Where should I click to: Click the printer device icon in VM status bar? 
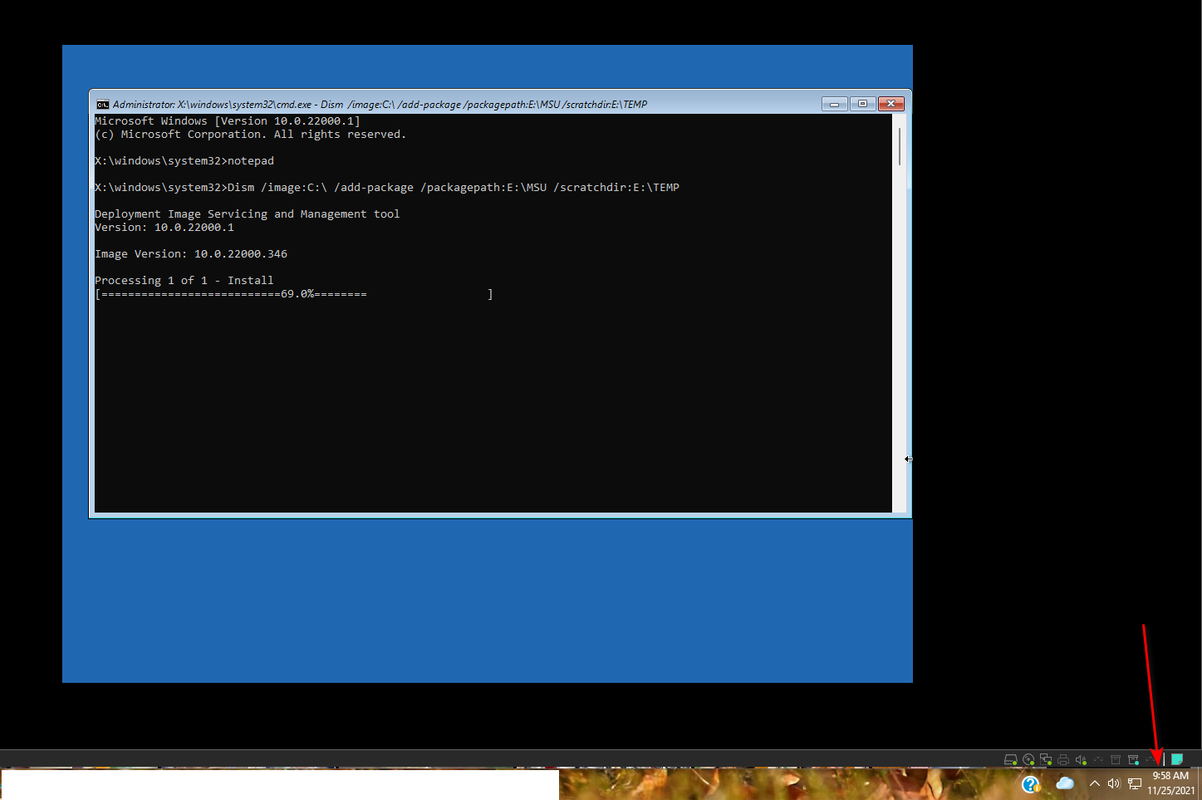(1063, 760)
